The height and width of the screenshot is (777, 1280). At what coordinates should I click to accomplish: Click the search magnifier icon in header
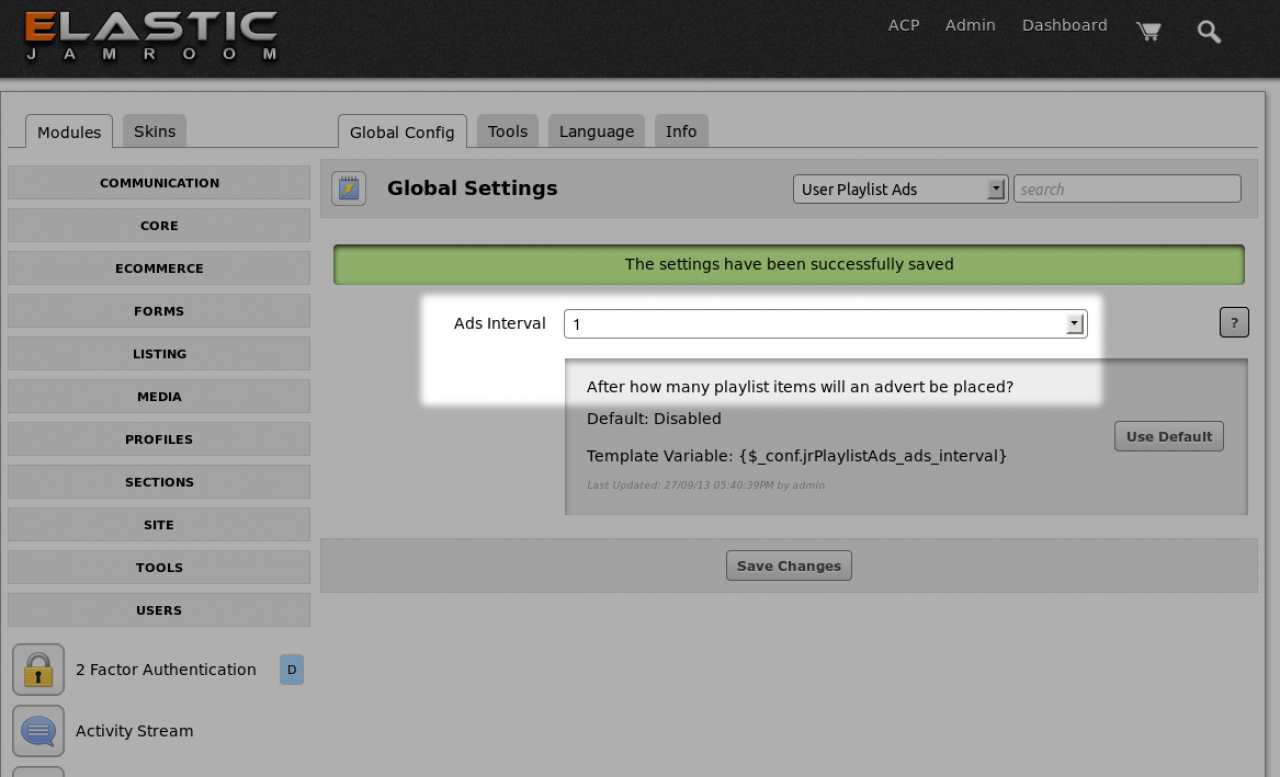[1209, 31]
